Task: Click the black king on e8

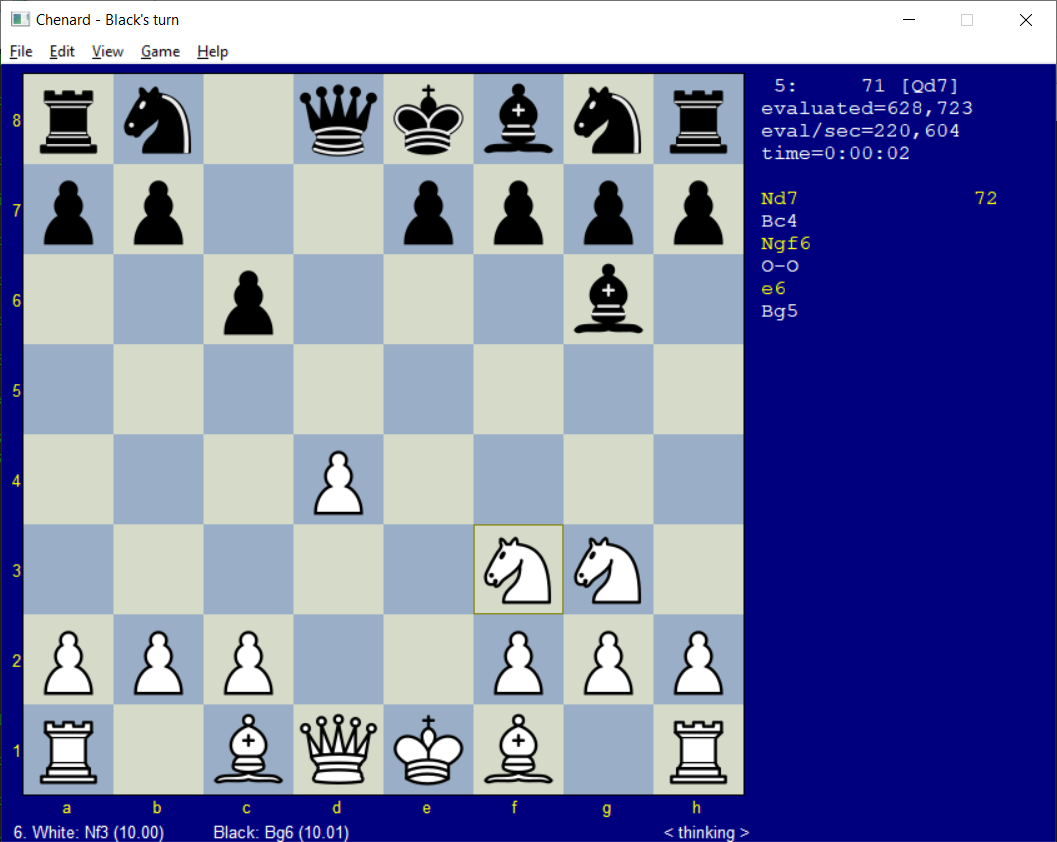Action: pos(428,120)
